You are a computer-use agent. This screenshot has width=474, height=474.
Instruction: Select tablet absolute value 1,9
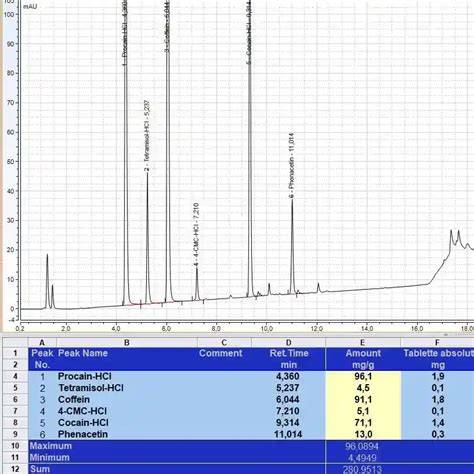click(x=438, y=376)
